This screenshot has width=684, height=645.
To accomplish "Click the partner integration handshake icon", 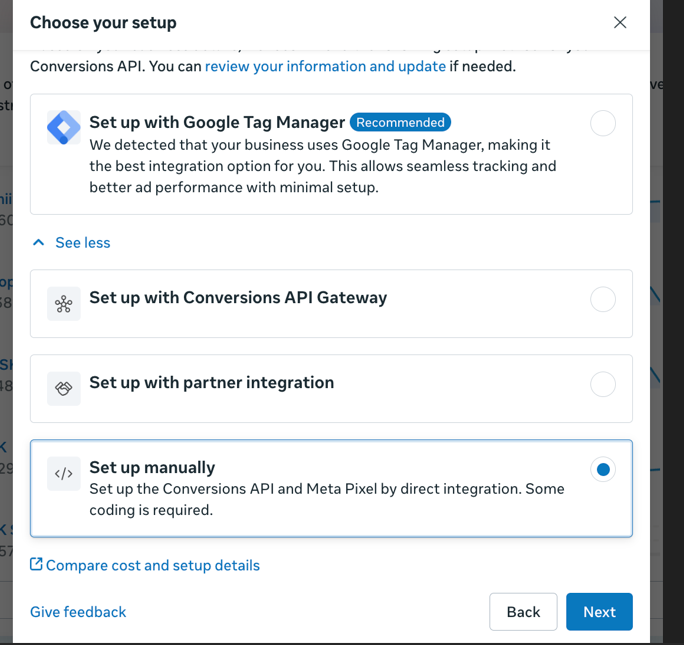I will pos(64,389).
